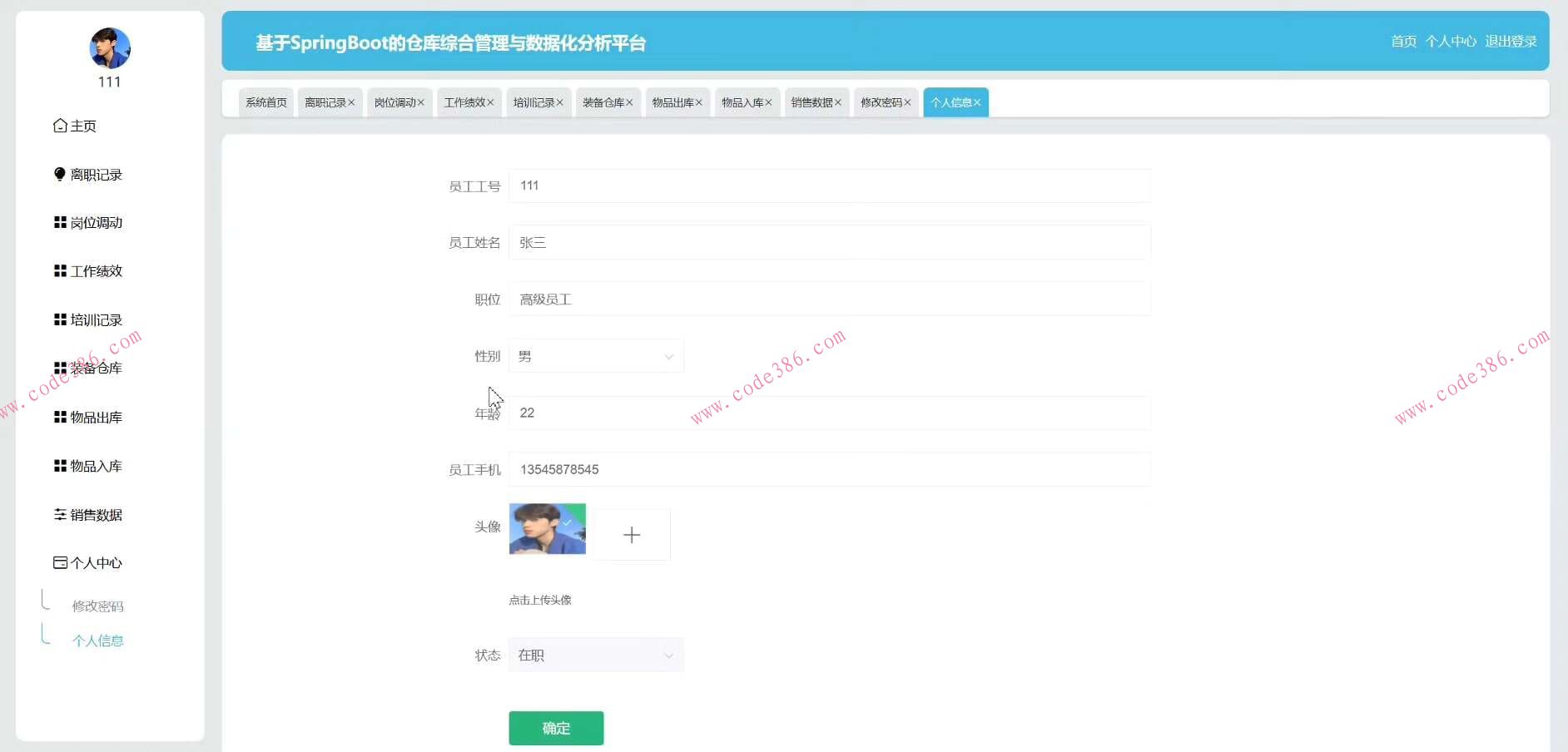Screen dimensions: 1568x752
Task: Switch to the 系统首页 tab
Action: click(265, 102)
